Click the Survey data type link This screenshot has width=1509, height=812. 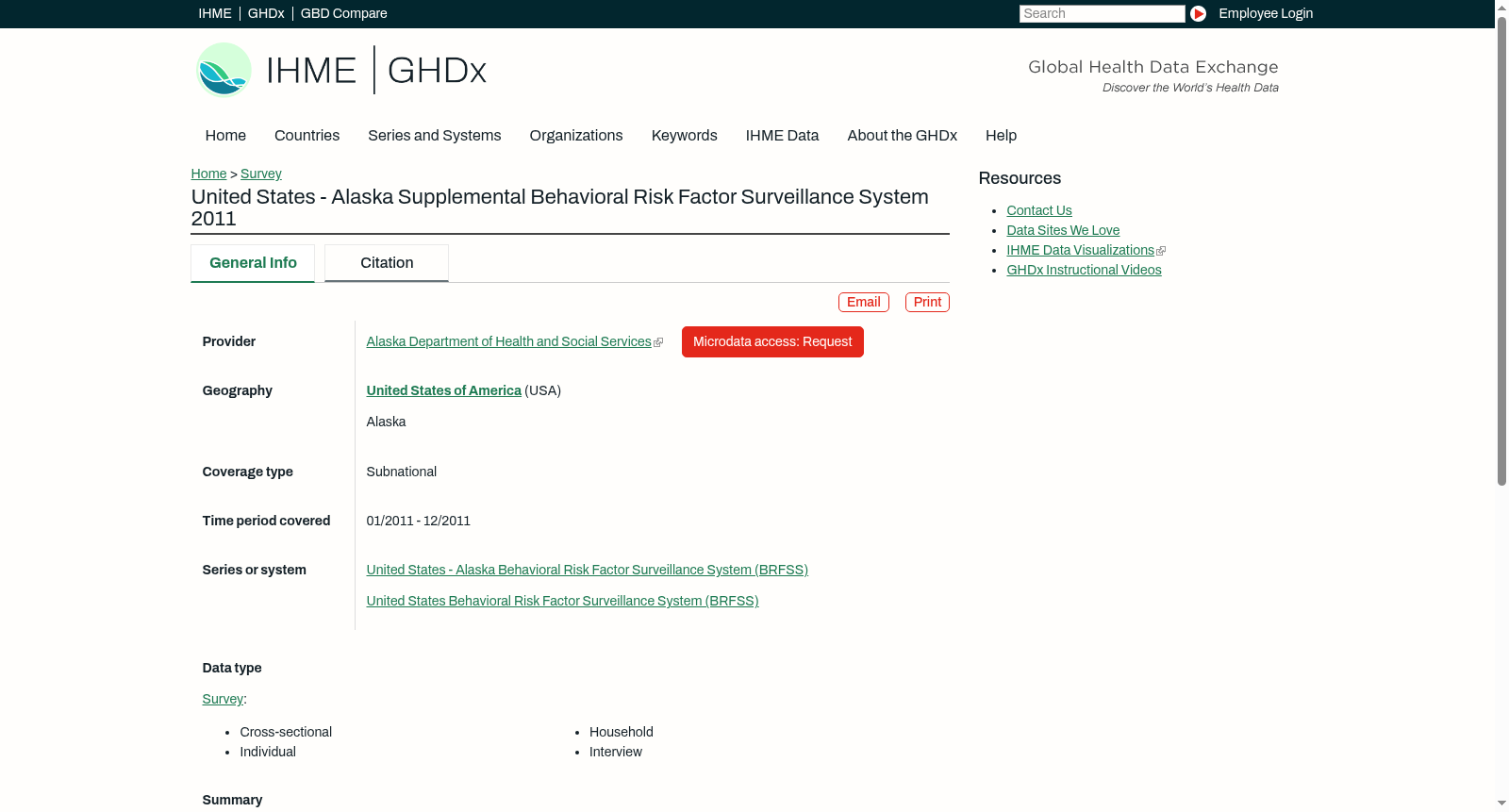[223, 699]
